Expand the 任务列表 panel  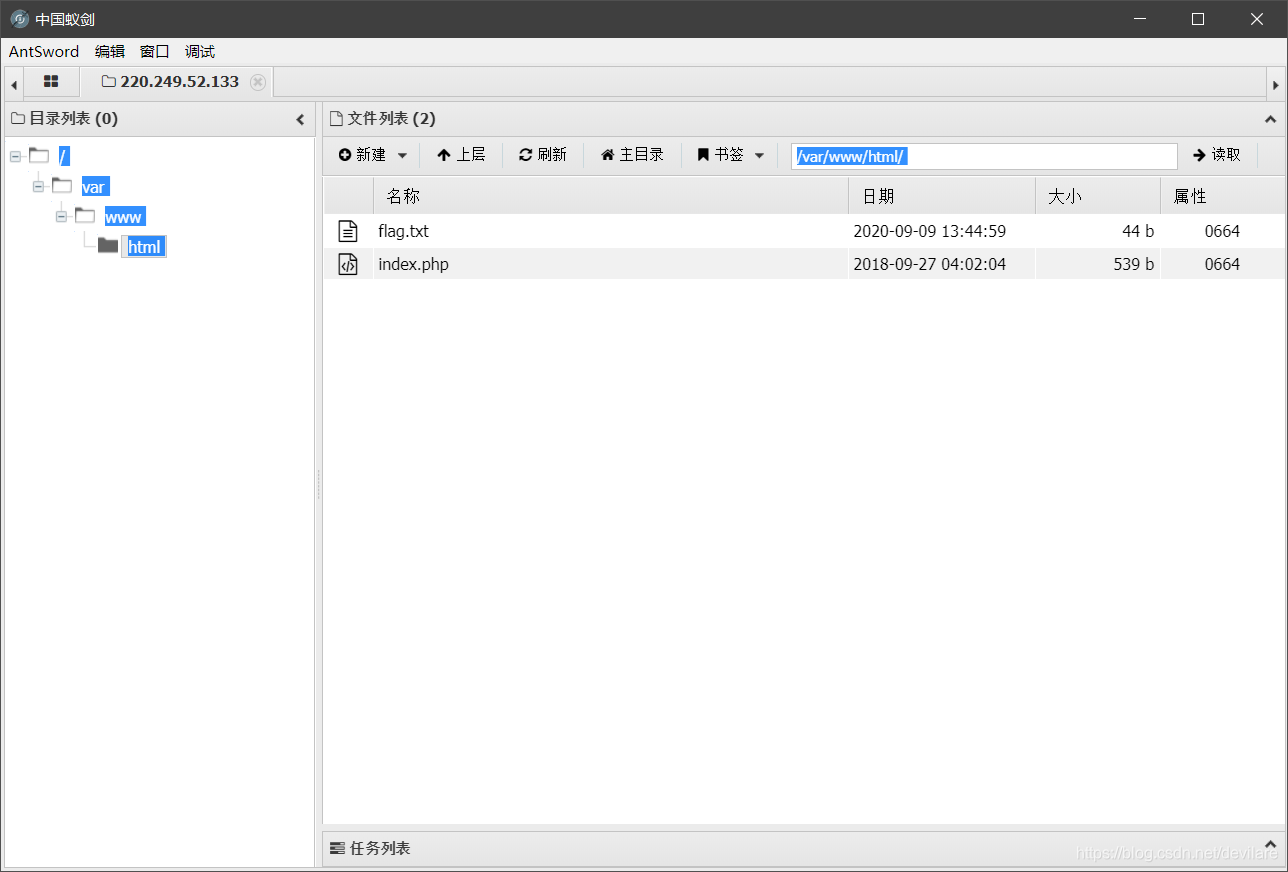[x=1270, y=845]
